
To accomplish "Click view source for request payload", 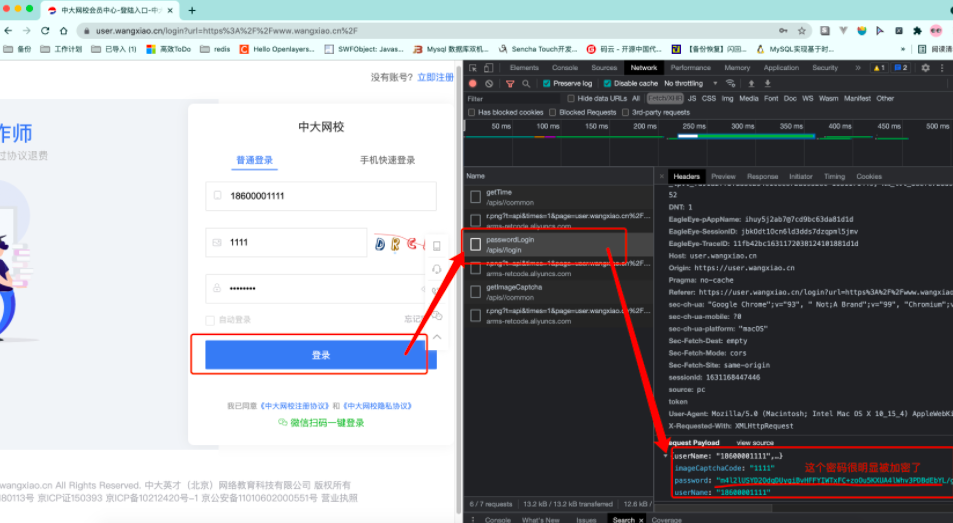I will pos(755,443).
